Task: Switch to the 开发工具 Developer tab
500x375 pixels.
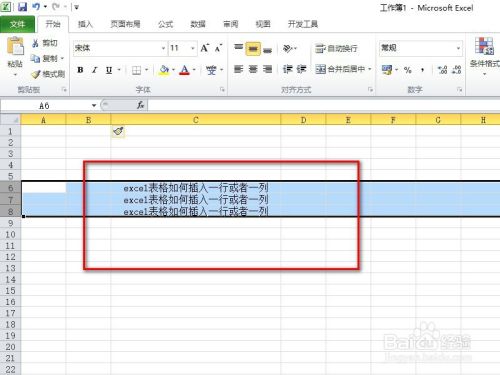Action: [x=303, y=24]
